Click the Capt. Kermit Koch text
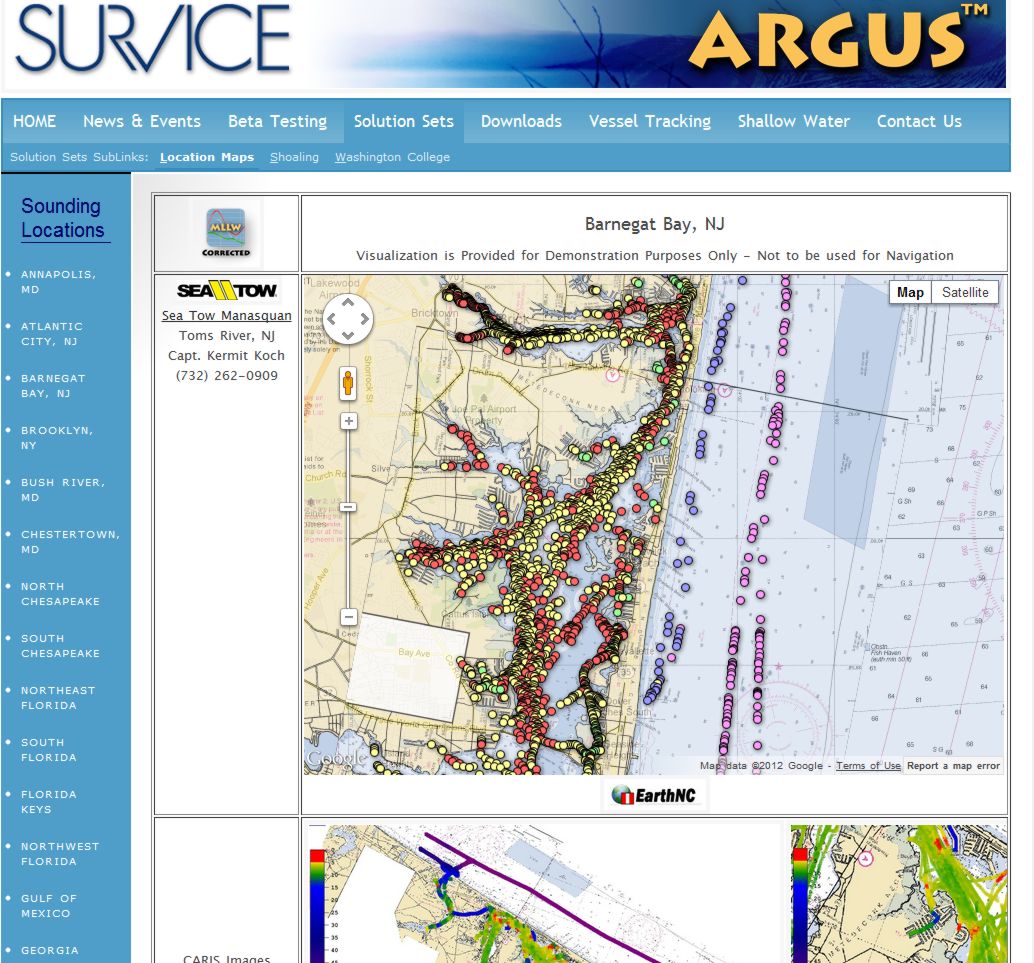The image size is (1034, 963). click(227, 356)
